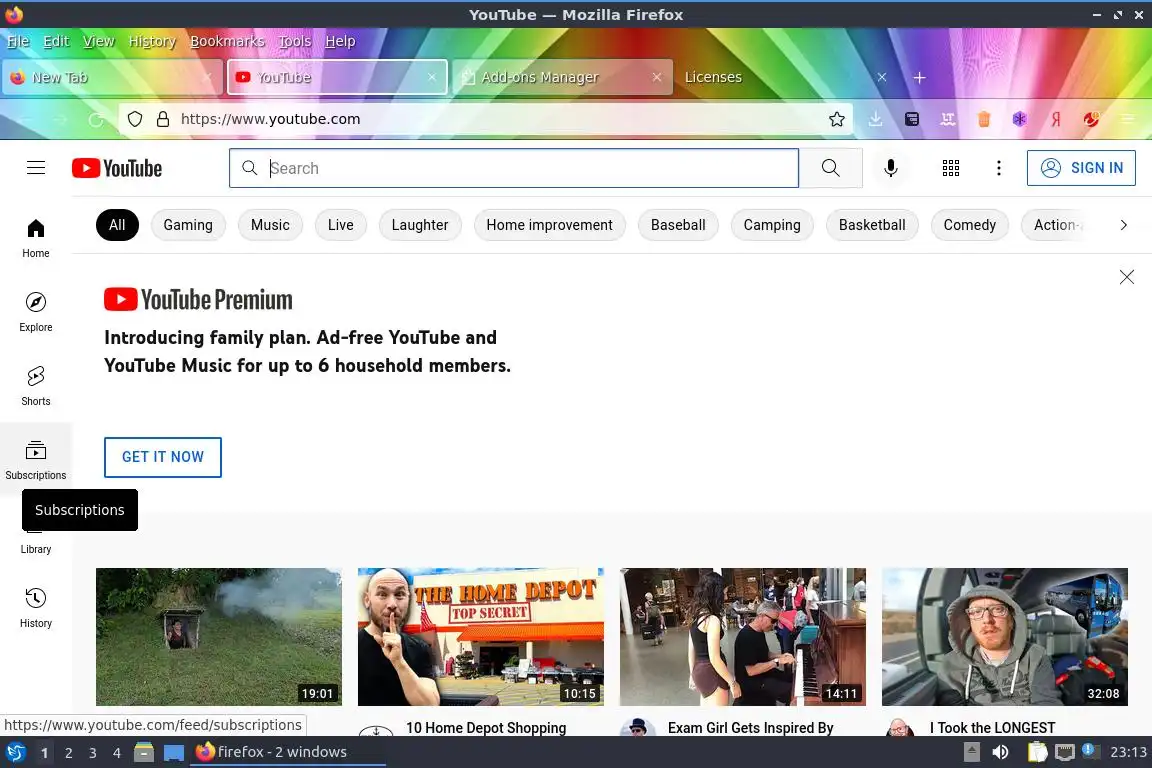Image resolution: width=1152 pixels, height=768 pixels.
Task: Click the URL address bar
Action: click(x=485, y=119)
